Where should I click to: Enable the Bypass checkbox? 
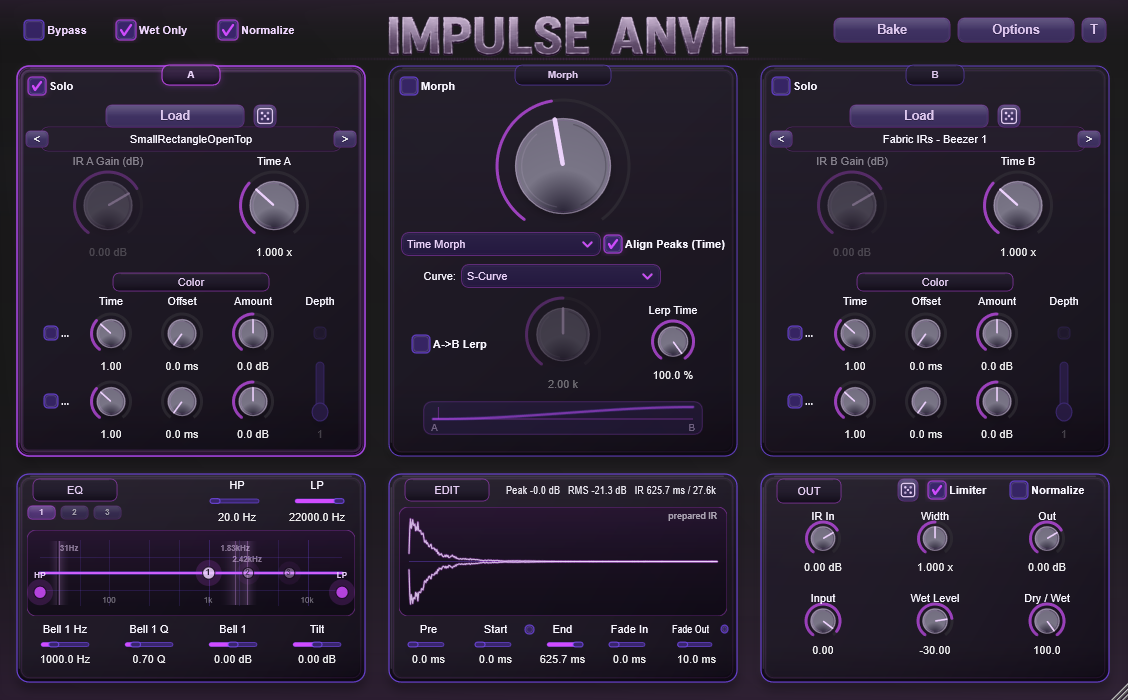pos(34,29)
